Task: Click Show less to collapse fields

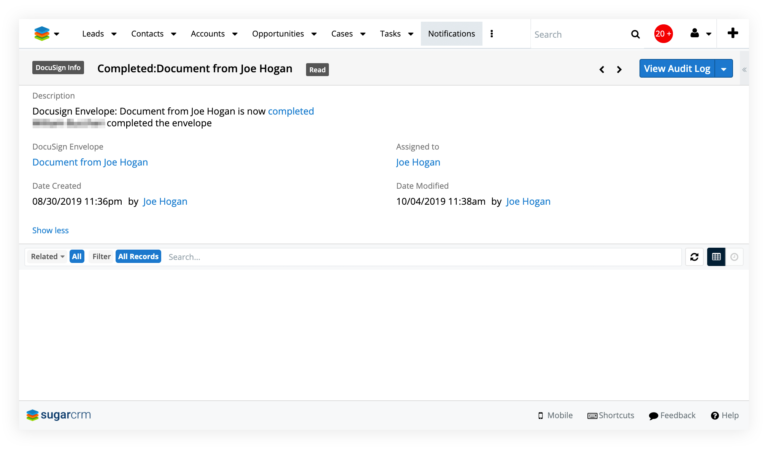Action: [50, 230]
